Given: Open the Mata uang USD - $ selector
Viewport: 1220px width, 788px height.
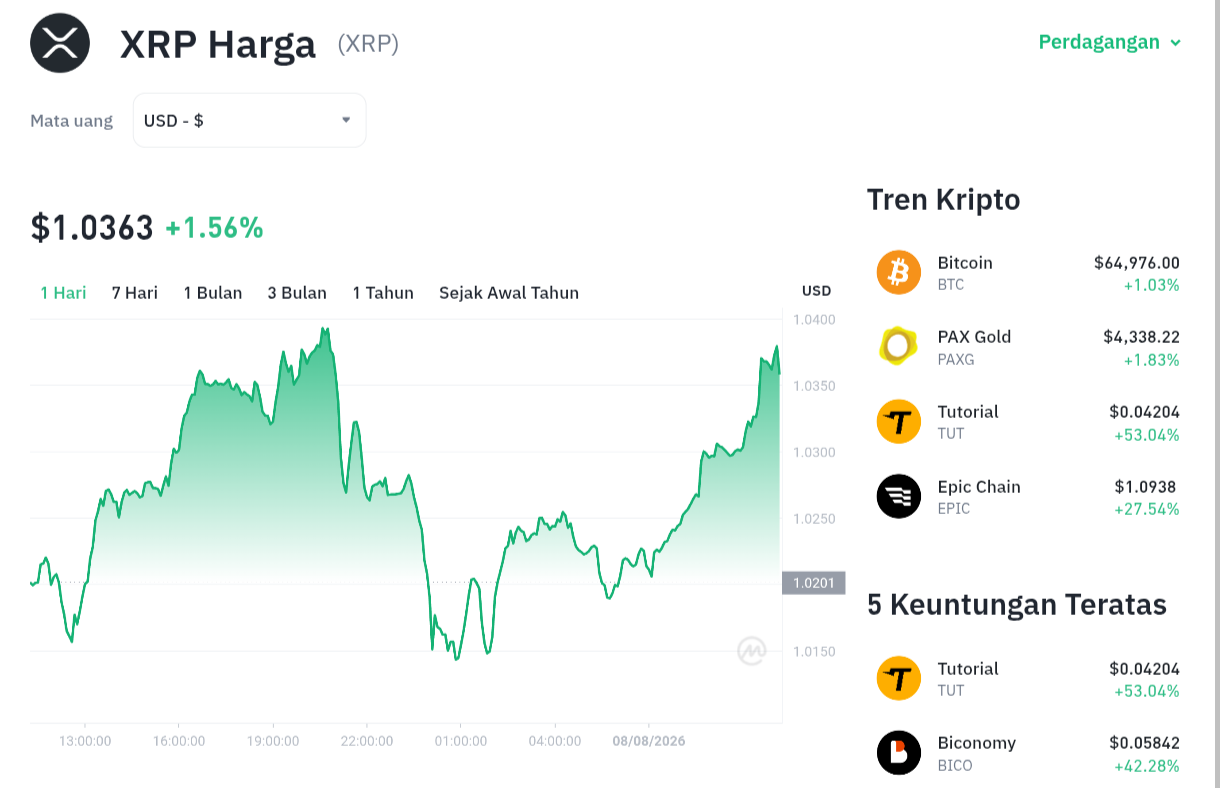Looking at the screenshot, I should [250, 120].
